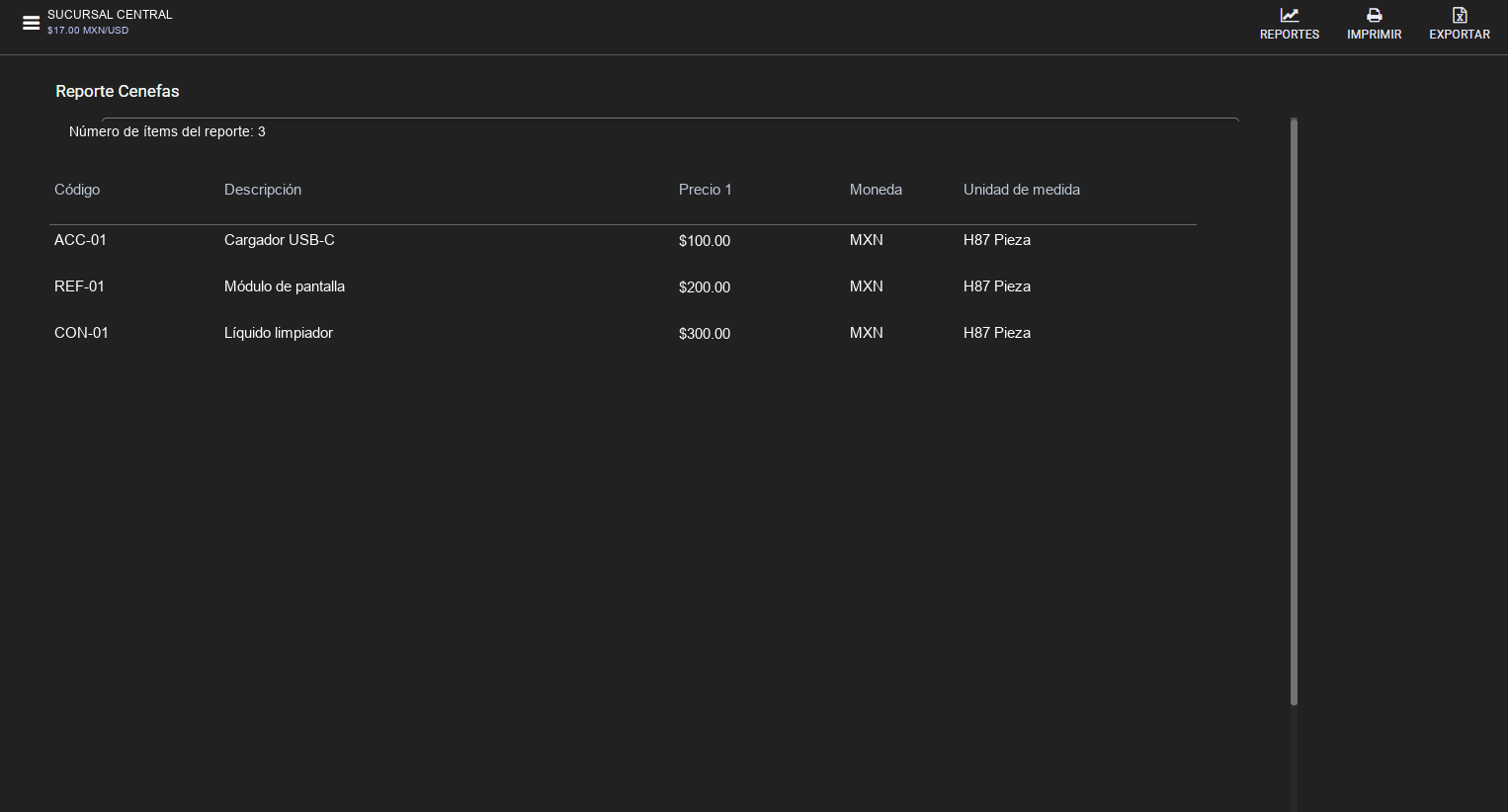
Task: Click the Moneda column header
Action: [876, 190]
